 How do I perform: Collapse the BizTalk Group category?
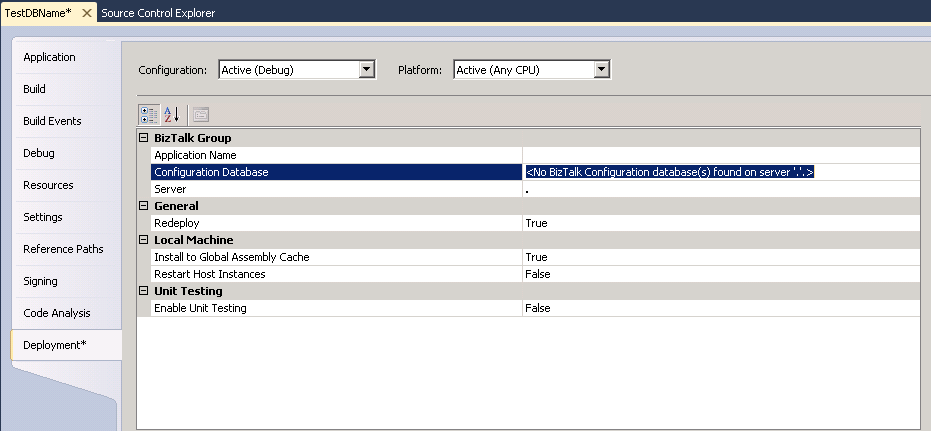(143, 138)
